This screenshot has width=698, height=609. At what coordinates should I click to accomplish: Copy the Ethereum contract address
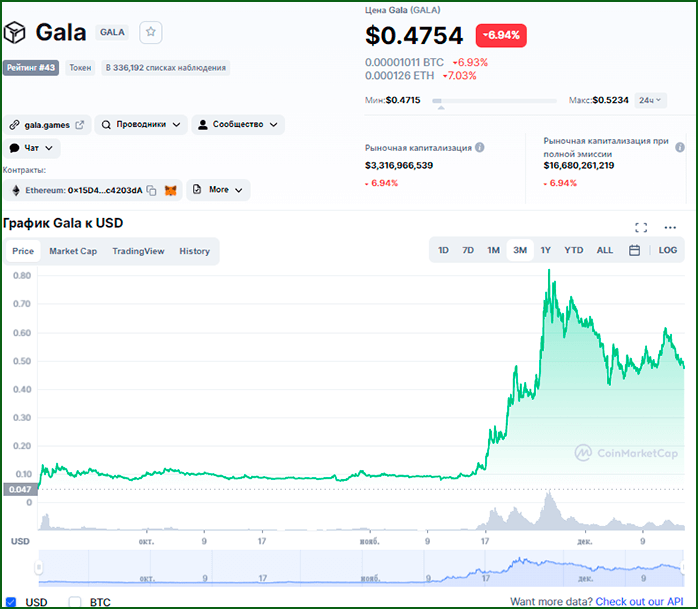click(x=151, y=191)
